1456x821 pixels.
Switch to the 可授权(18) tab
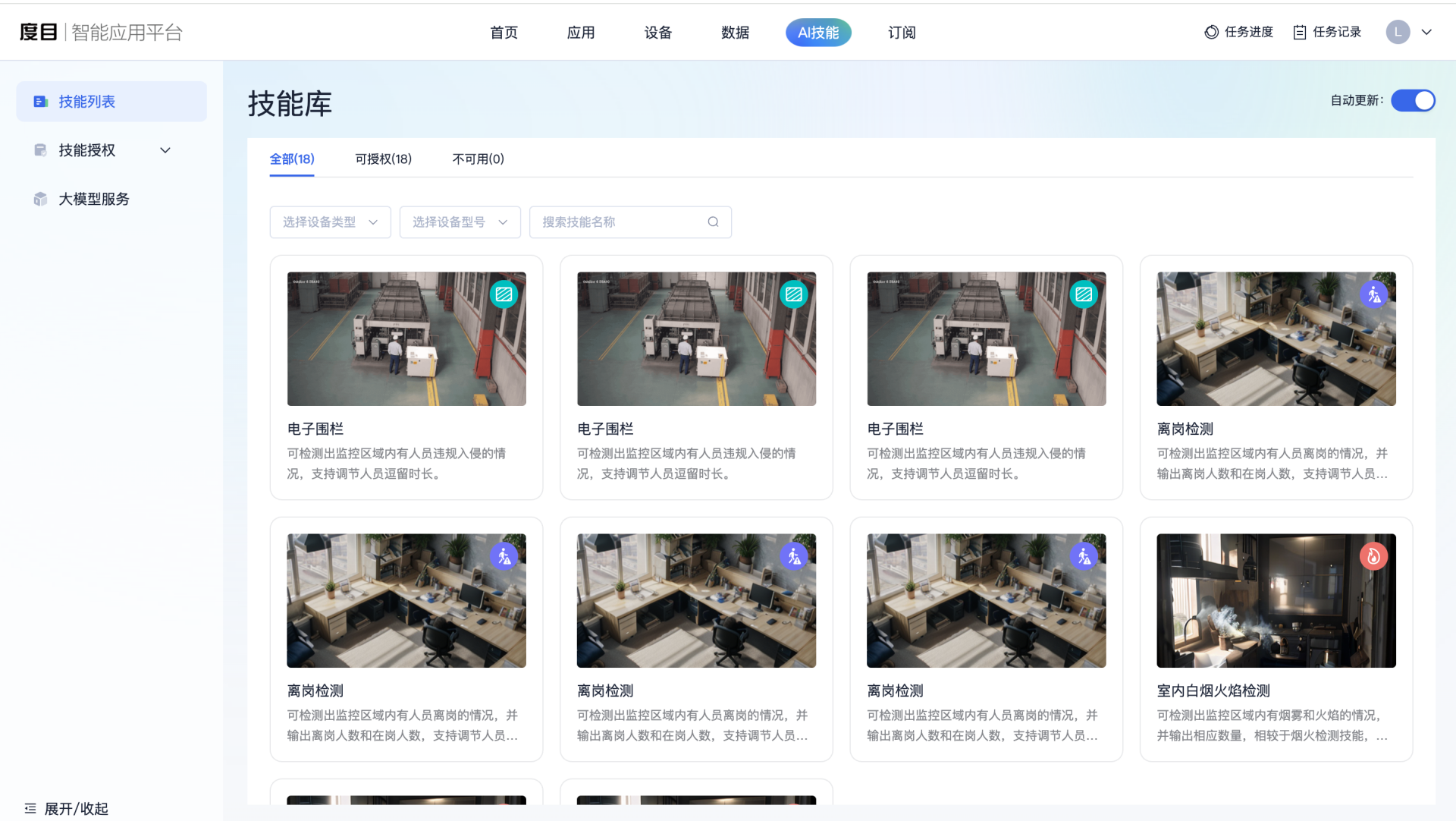coord(383,159)
